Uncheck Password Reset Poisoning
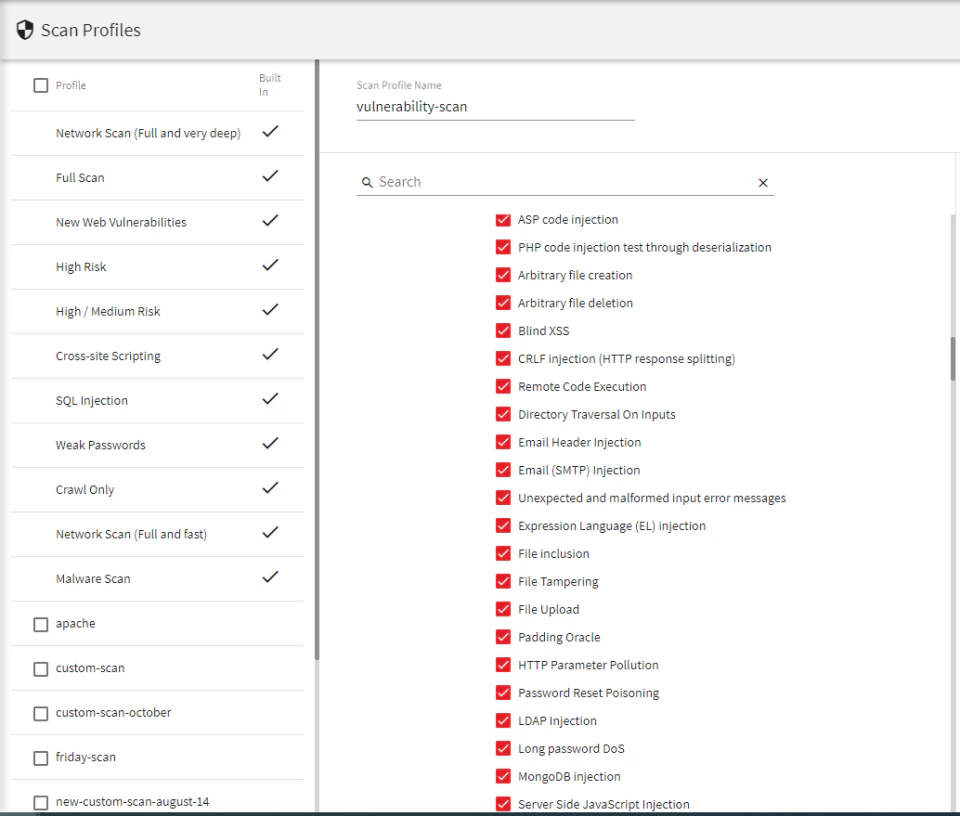The height and width of the screenshot is (816, 960). 503,692
